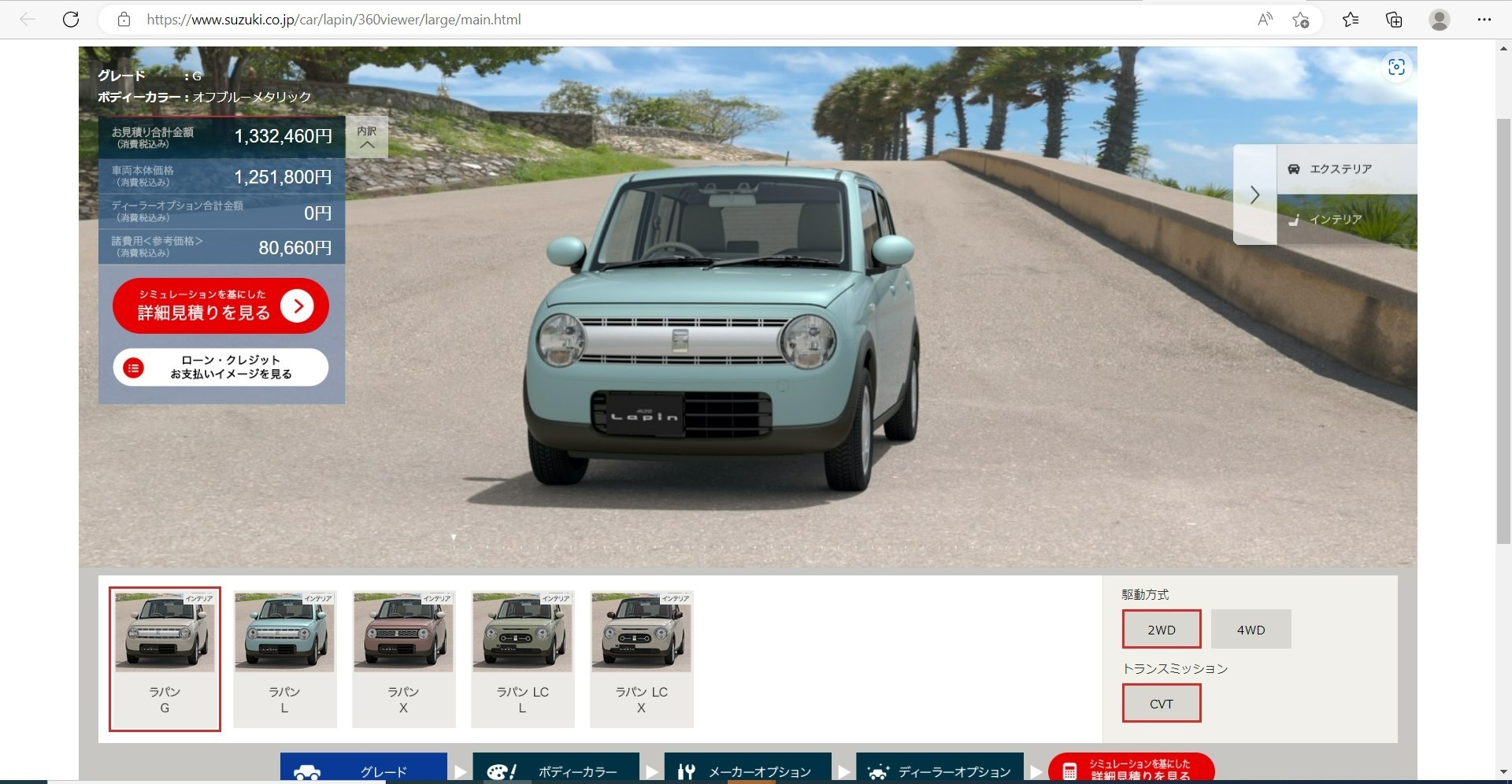
Task: Click the browser back arrow
Action: (28, 20)
